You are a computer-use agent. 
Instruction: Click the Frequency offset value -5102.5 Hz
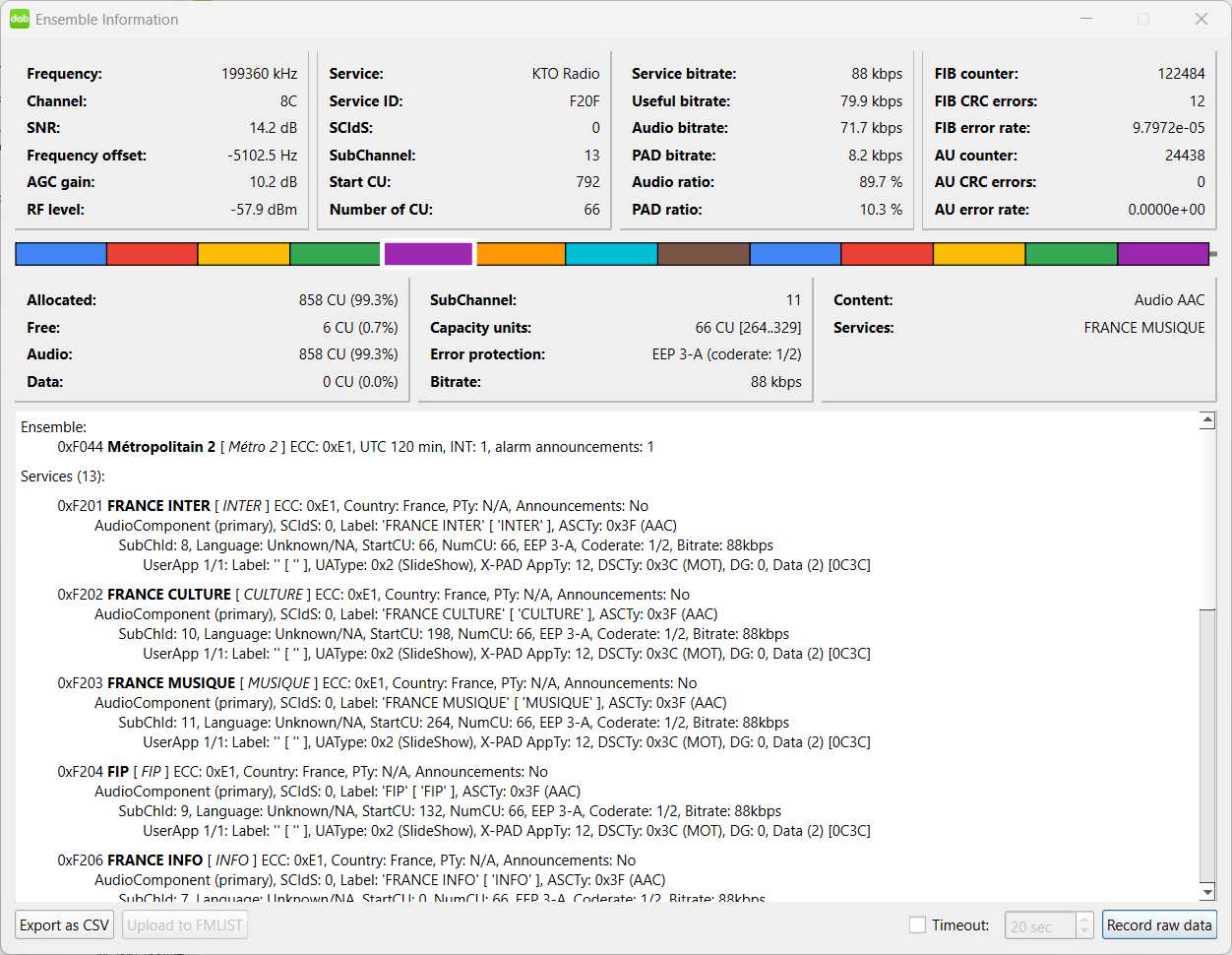pos(263,156)
